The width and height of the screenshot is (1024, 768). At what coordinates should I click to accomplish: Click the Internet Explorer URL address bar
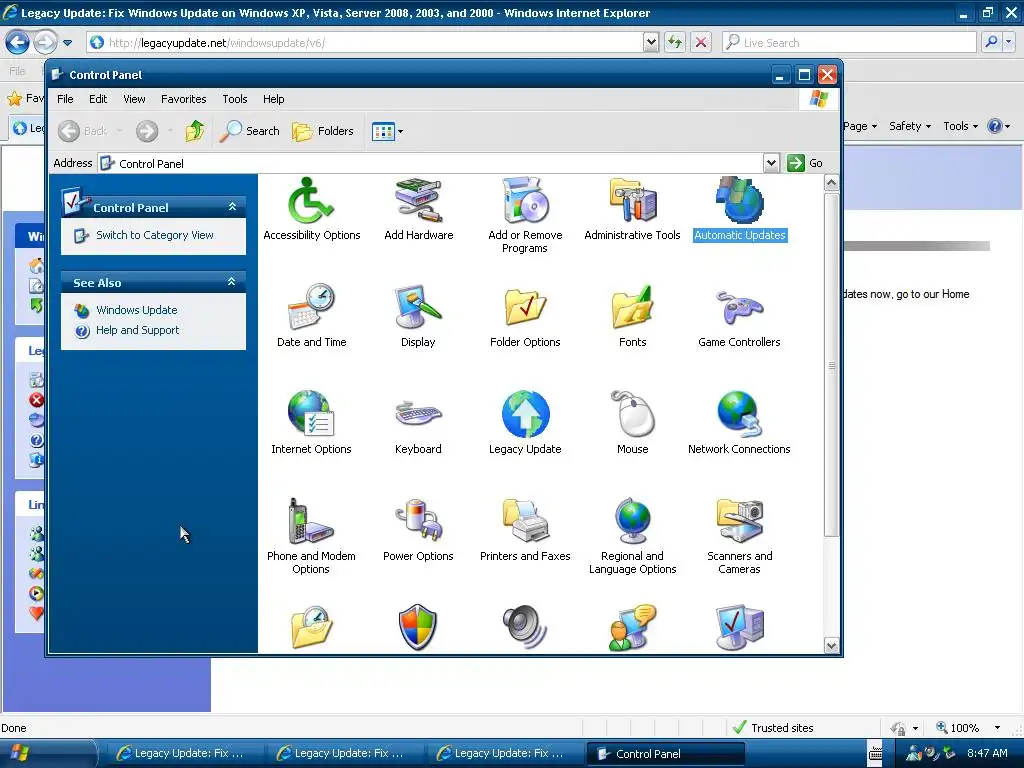[x=366, y=43]
